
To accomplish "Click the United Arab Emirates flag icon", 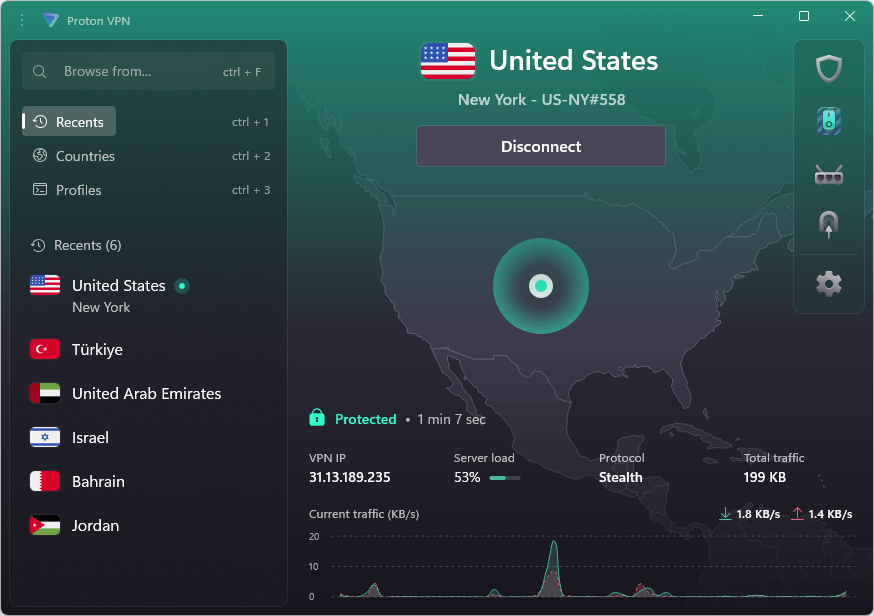I will click(45, 393).
